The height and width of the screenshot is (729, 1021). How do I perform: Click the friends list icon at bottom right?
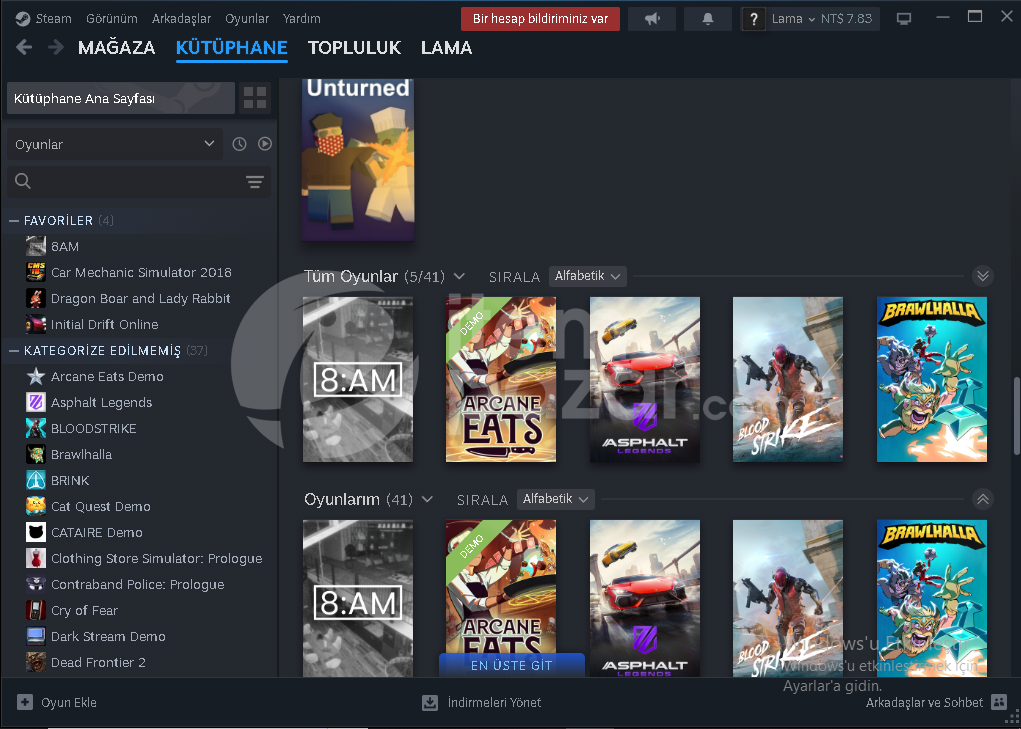[x=999, y=702]
